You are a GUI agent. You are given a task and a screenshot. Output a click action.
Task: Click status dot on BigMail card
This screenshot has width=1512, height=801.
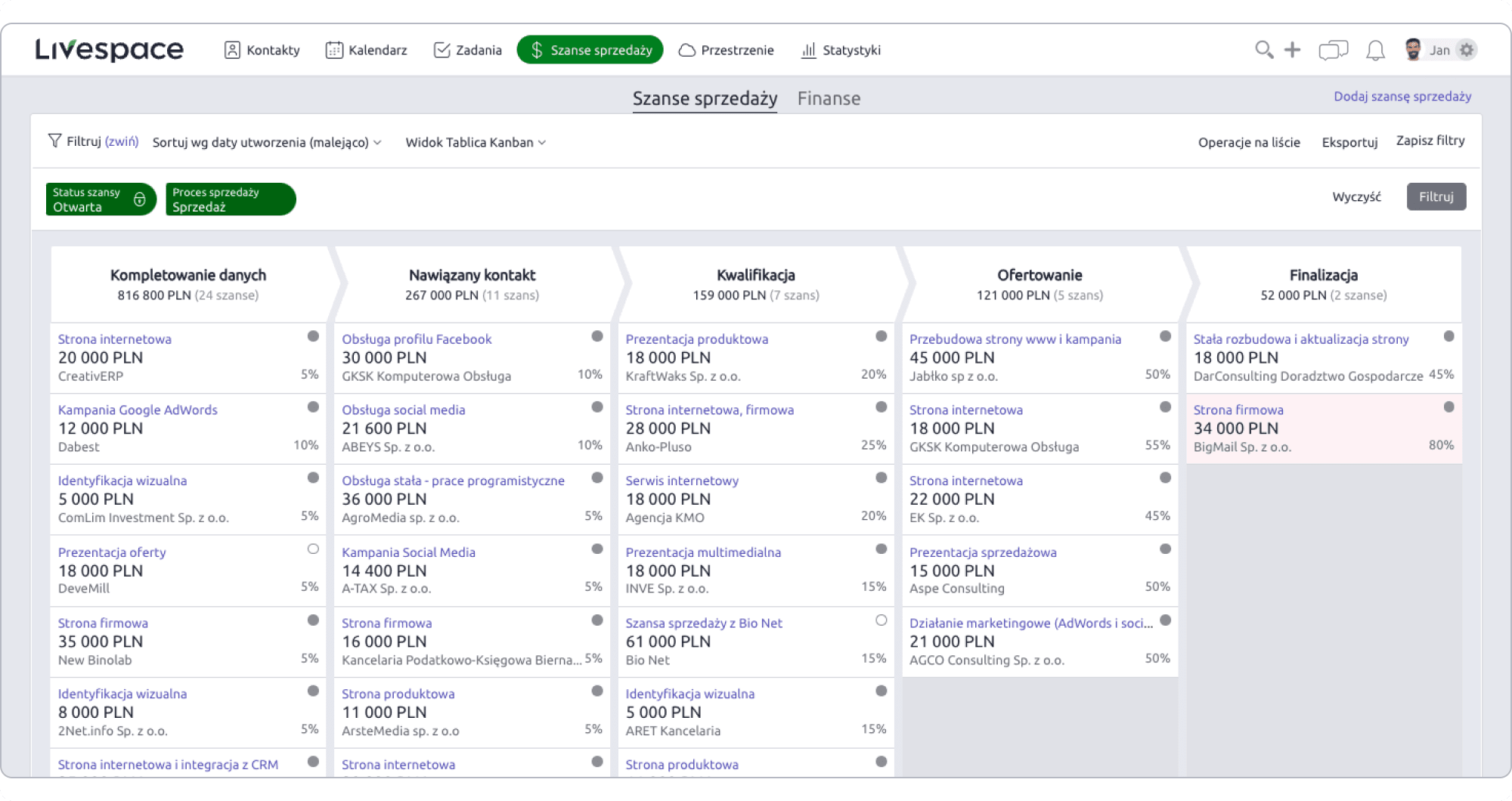(x=1449, y=407)
